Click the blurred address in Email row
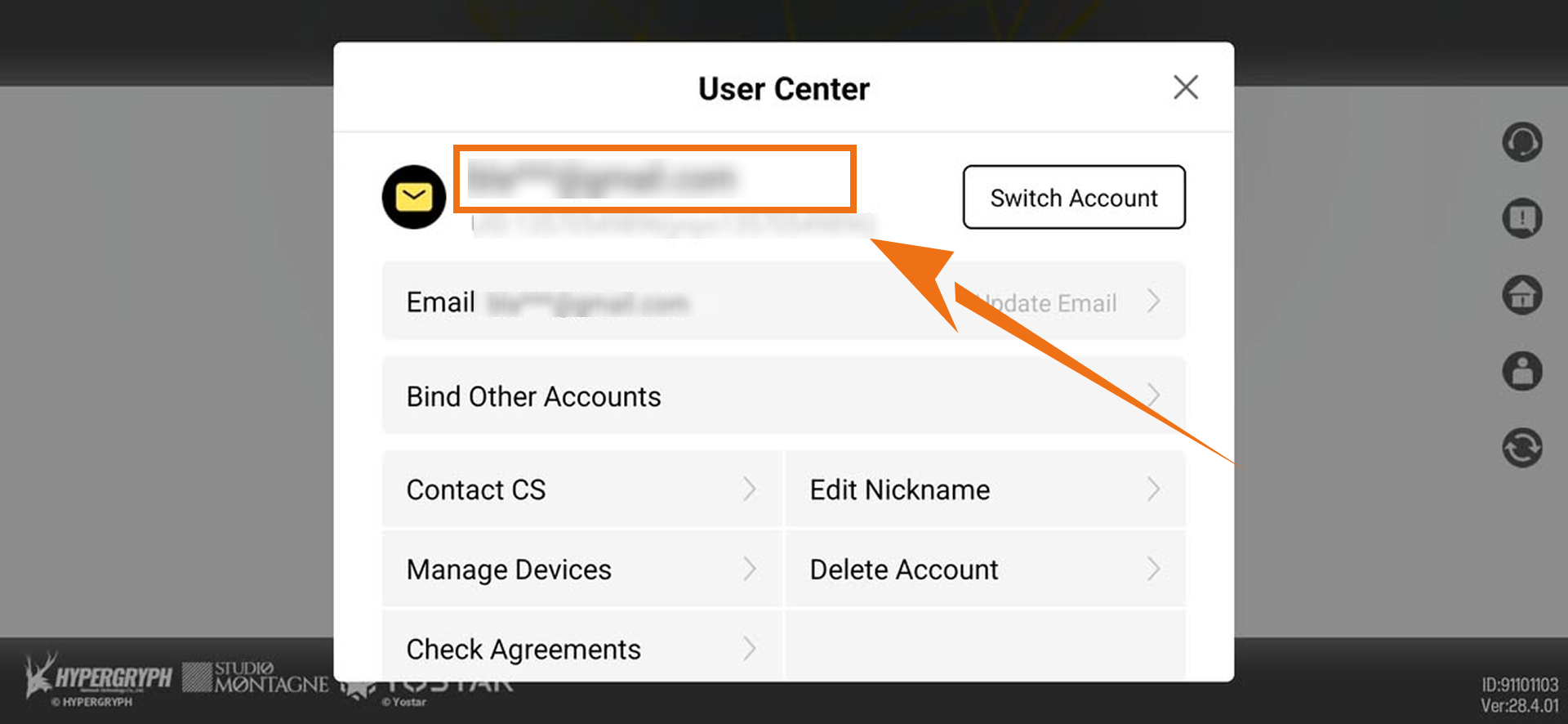This screenshot has width=1568, height=724. [588, 304]
